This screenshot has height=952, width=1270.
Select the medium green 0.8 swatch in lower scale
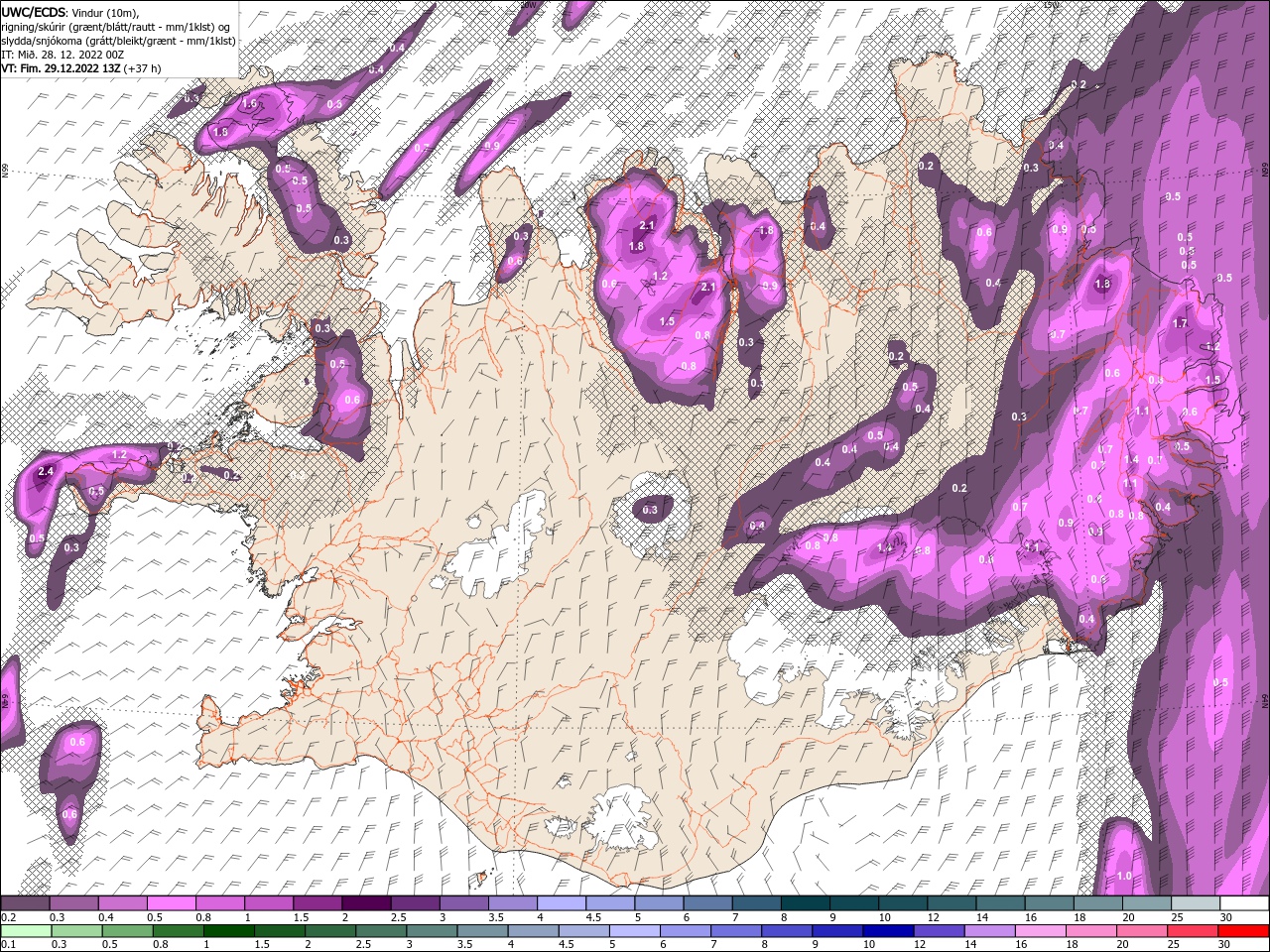(x=178, y=931)
